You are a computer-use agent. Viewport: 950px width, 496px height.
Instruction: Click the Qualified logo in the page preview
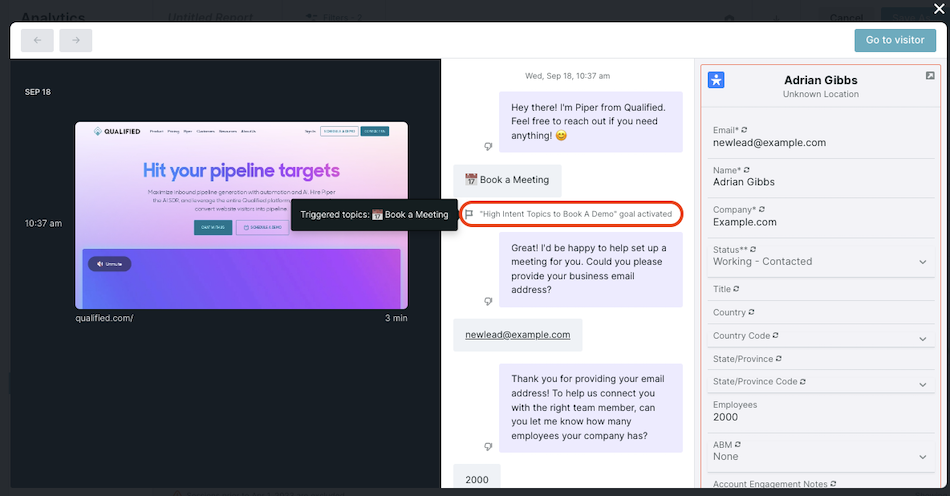[117, 131]
